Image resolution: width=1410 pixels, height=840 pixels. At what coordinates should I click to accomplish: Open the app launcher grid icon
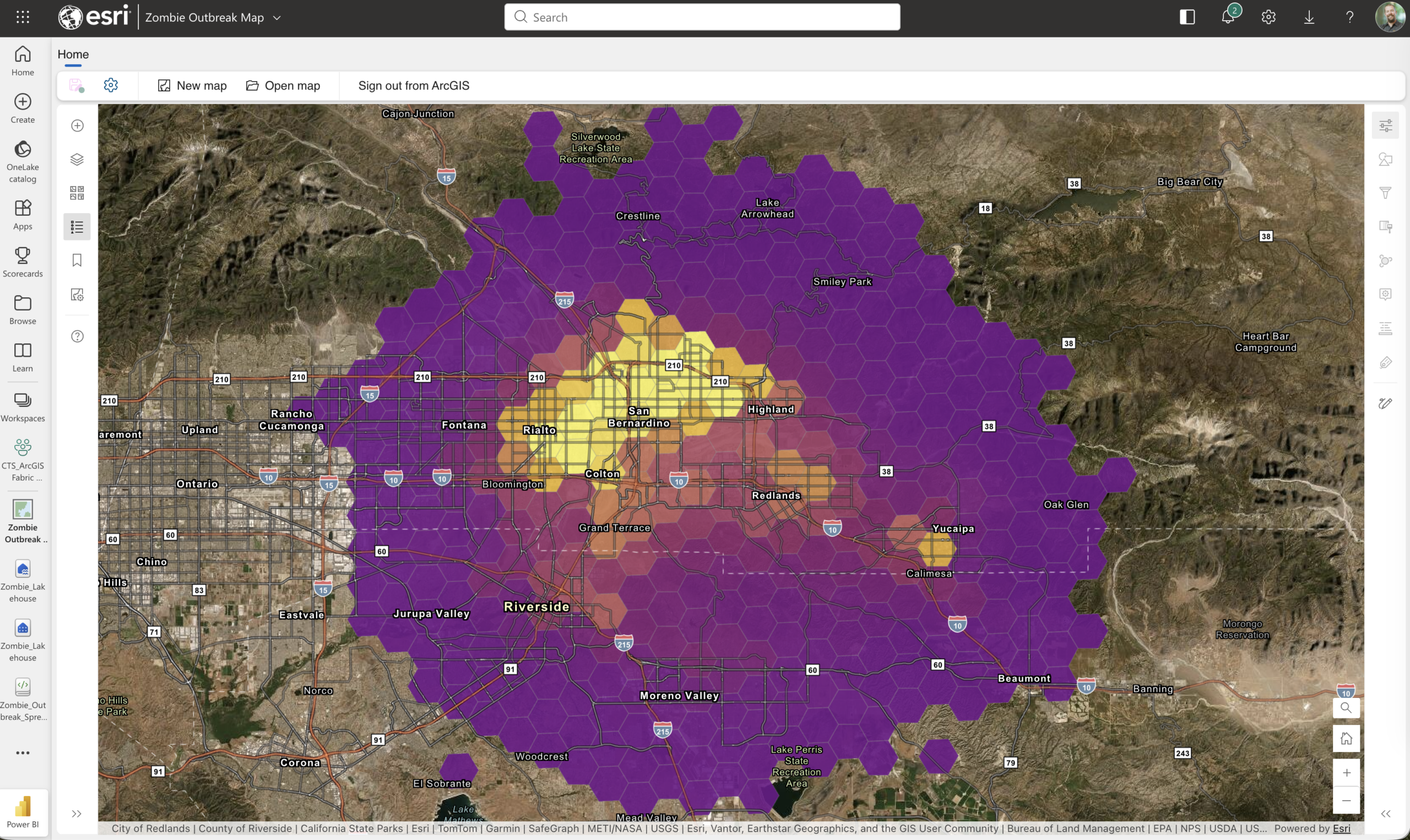pyautogui.click(x=23, y=17)
